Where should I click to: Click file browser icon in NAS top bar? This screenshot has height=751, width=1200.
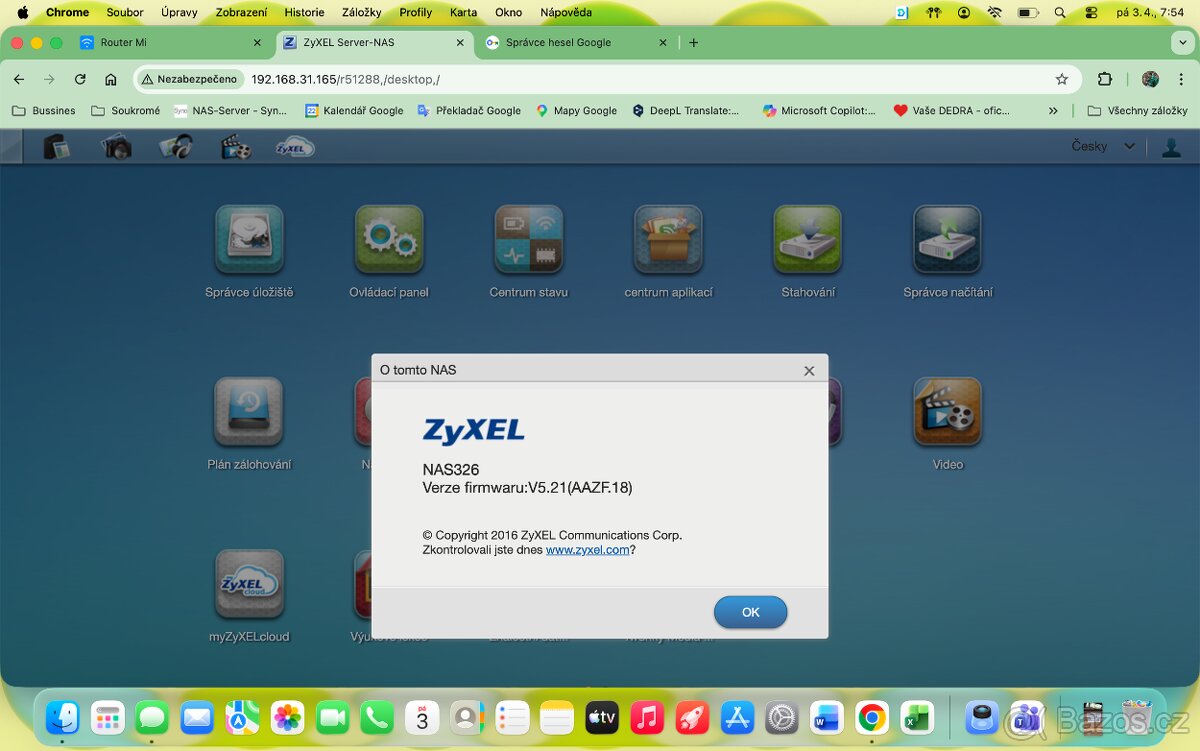[x=57, y=146]
